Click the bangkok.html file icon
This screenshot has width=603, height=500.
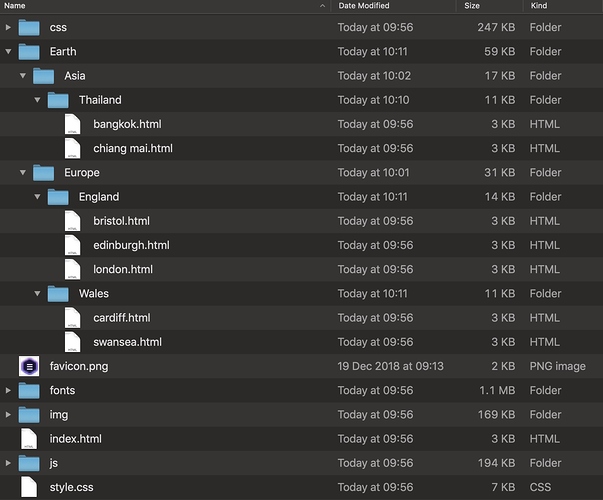73,124
